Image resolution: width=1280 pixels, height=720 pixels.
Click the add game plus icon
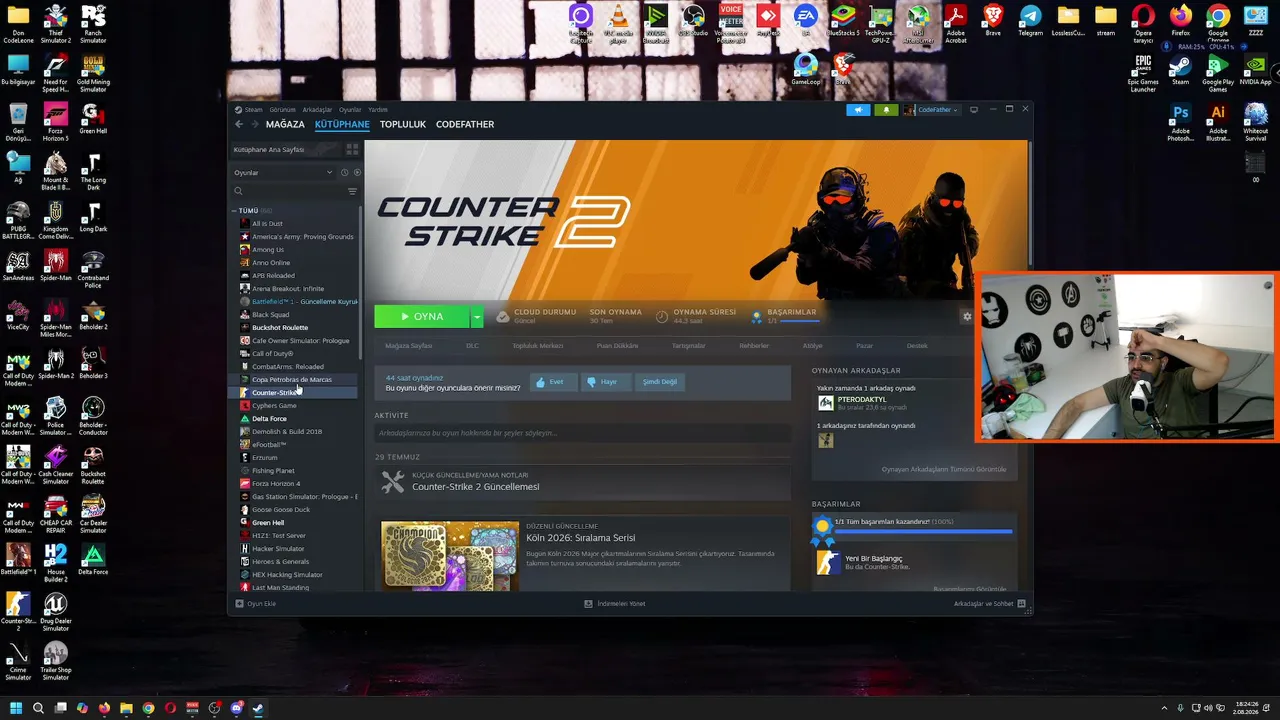[239, 604]
